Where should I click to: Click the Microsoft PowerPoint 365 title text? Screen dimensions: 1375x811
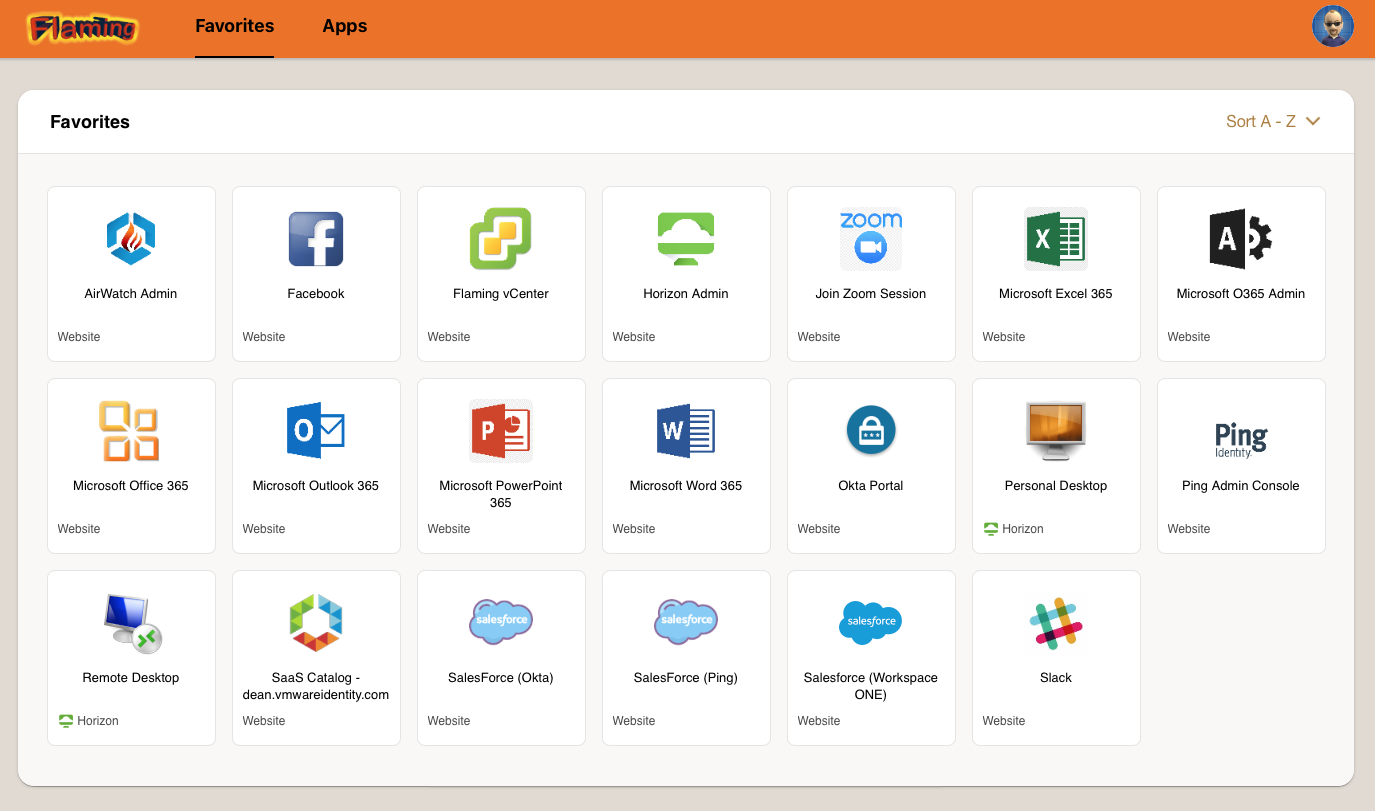click(501, 494)
